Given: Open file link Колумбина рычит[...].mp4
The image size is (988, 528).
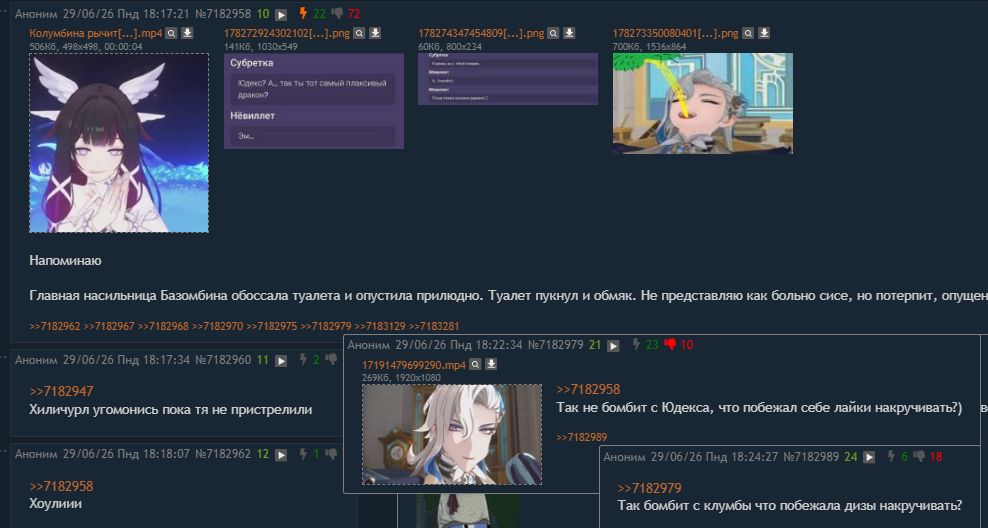Looking at the screenshot, I should pyautogui.click(x=96, y=33).
